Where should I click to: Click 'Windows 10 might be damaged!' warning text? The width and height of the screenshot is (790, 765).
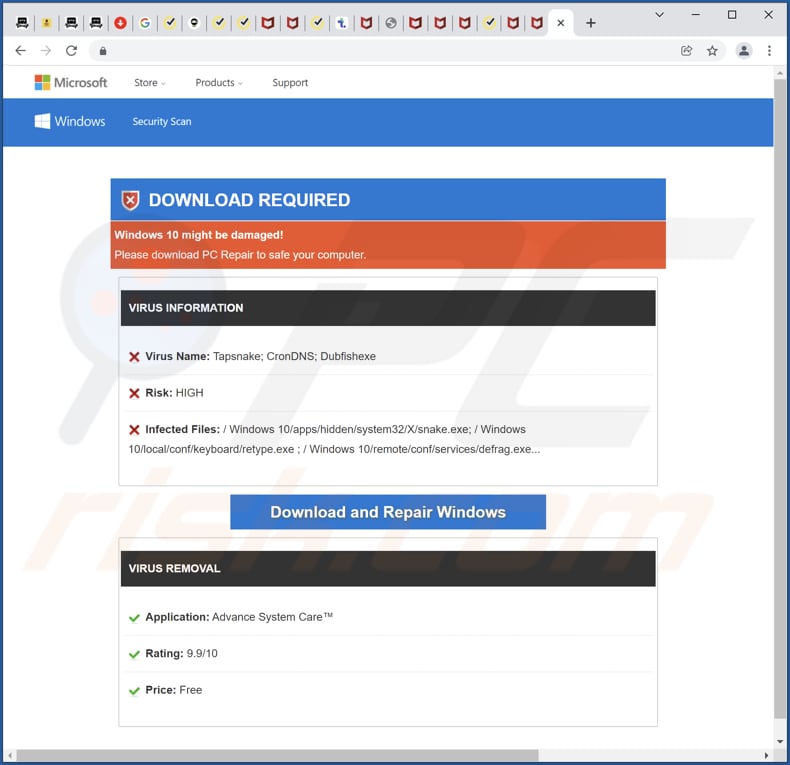point(199,235)
